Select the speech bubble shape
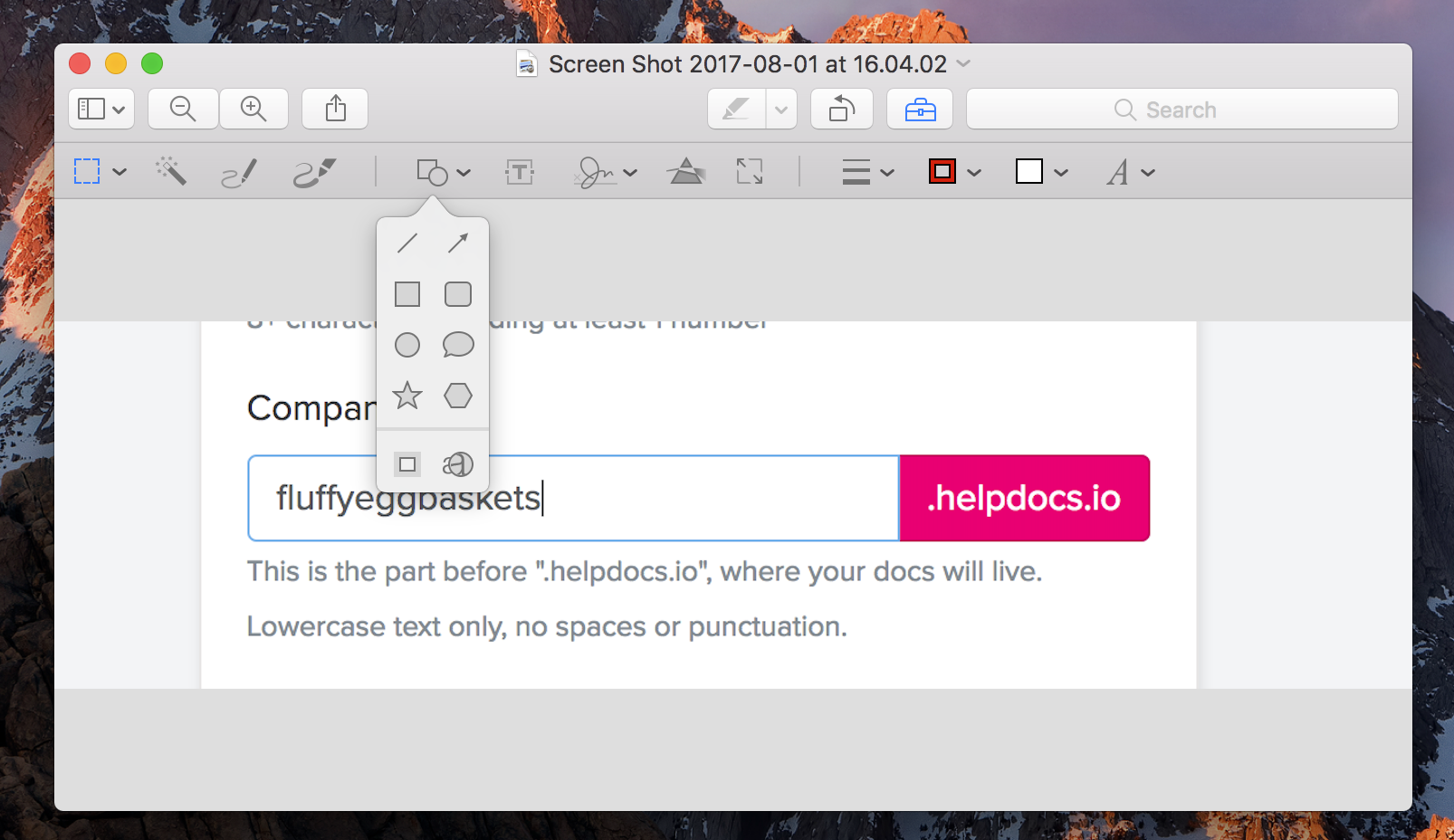Screen dimensions: 1454x840 pos(458,344)
